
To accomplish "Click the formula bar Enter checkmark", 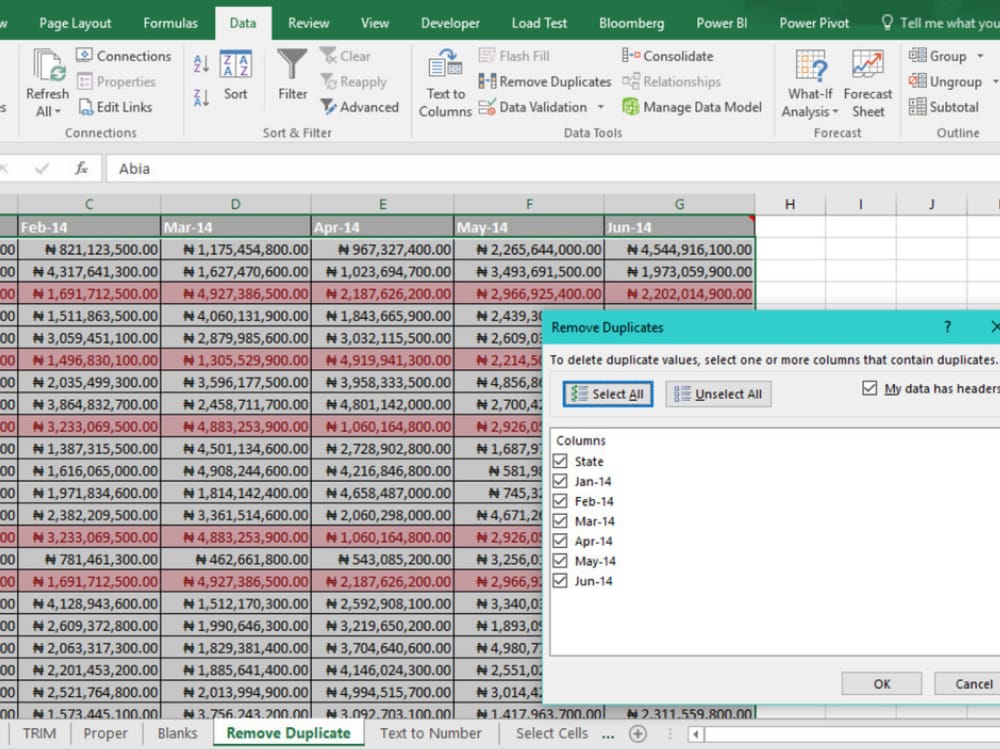I will click(42, 168).
